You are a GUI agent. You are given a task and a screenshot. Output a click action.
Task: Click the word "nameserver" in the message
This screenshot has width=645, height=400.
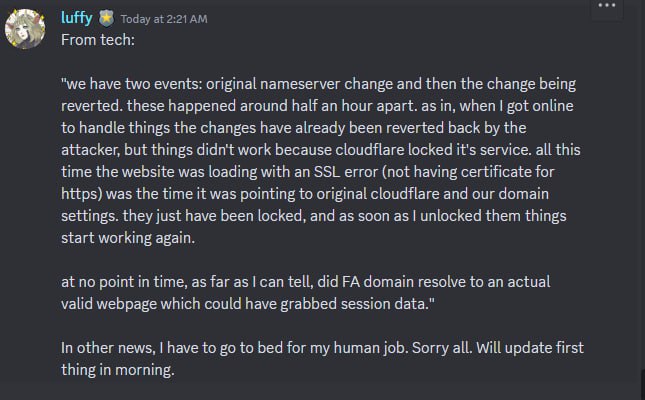[300, 84]
